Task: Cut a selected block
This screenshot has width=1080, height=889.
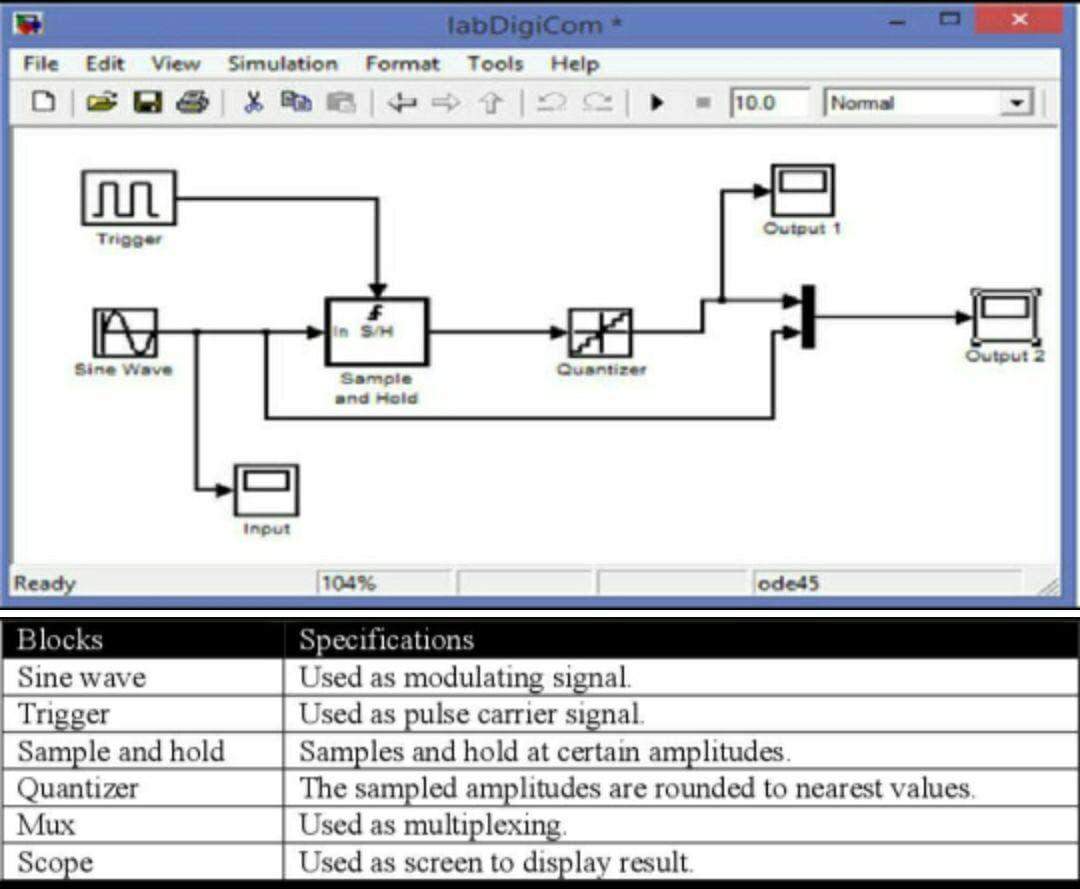Action: coord(255,102)
